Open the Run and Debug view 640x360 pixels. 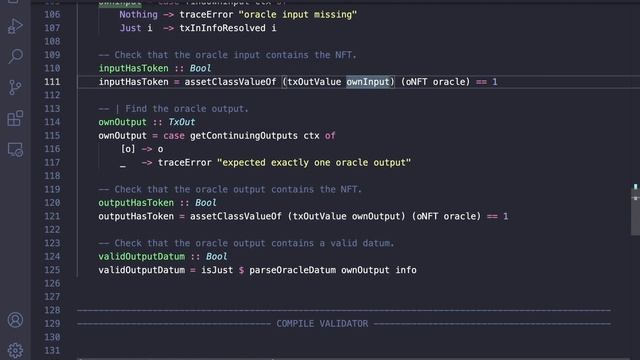click(15, 26)
